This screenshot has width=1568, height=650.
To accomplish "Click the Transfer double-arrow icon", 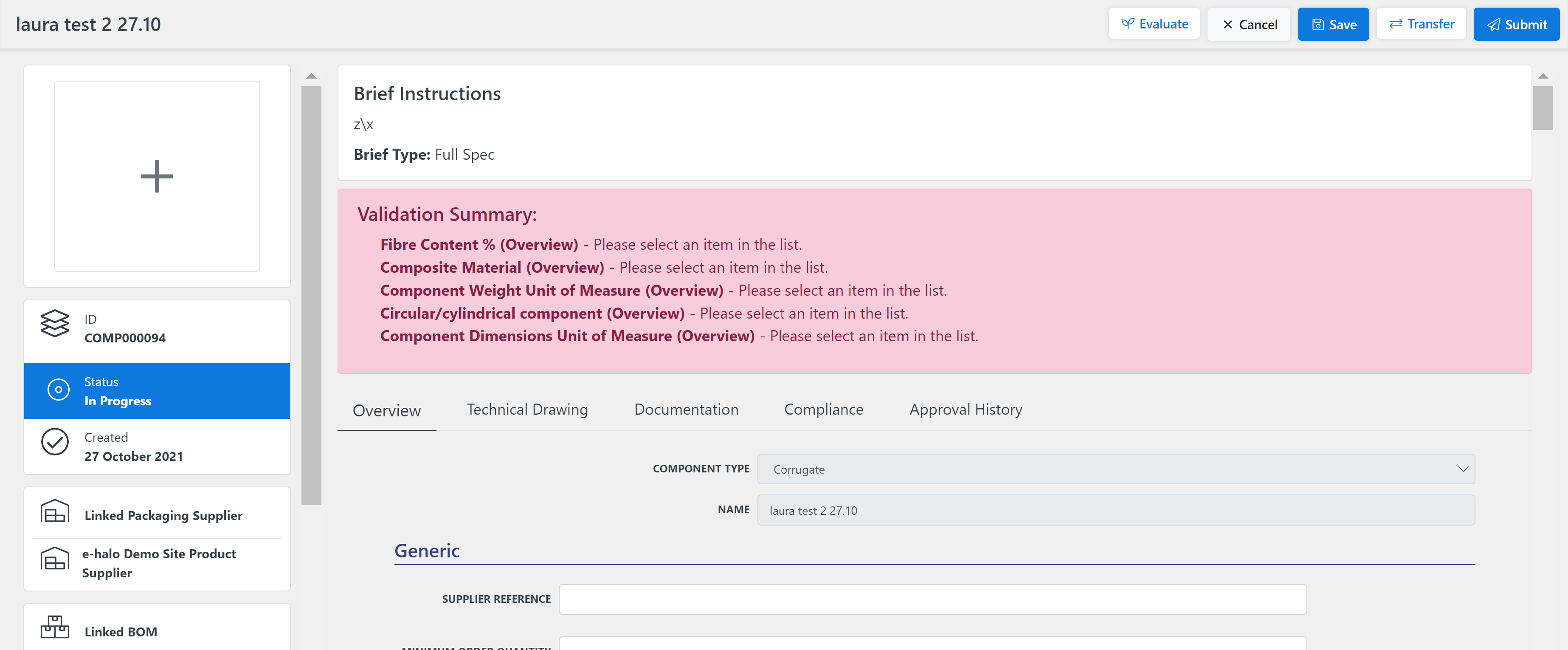I will pos(1396,23).
